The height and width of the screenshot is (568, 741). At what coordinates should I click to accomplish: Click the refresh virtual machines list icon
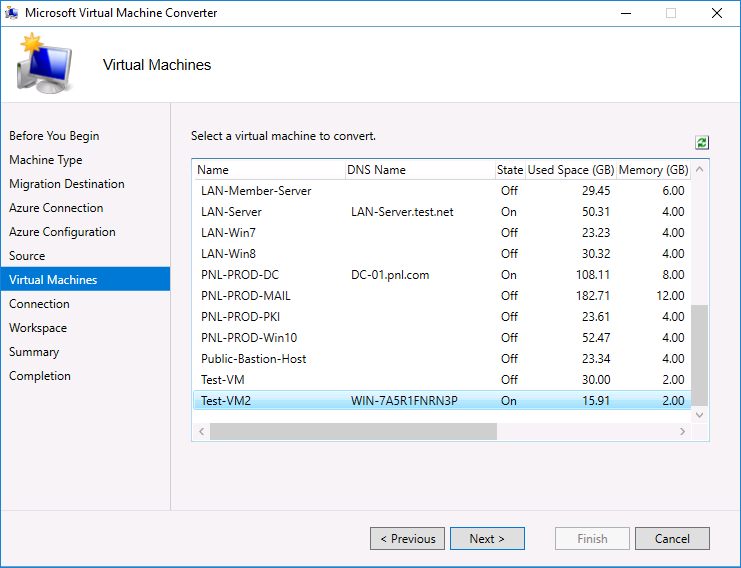click(702, 142)
